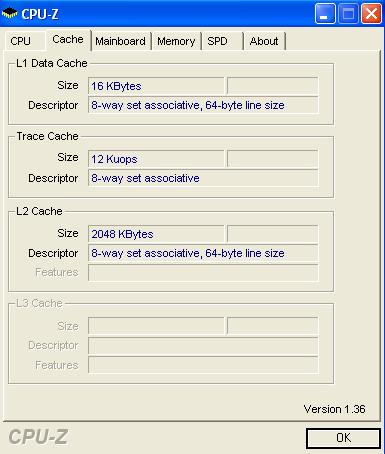Click the secondary empty box beside L3 size
Viewport: 385px width, 454px height.
pyautogui.click(x=272, y=326)
